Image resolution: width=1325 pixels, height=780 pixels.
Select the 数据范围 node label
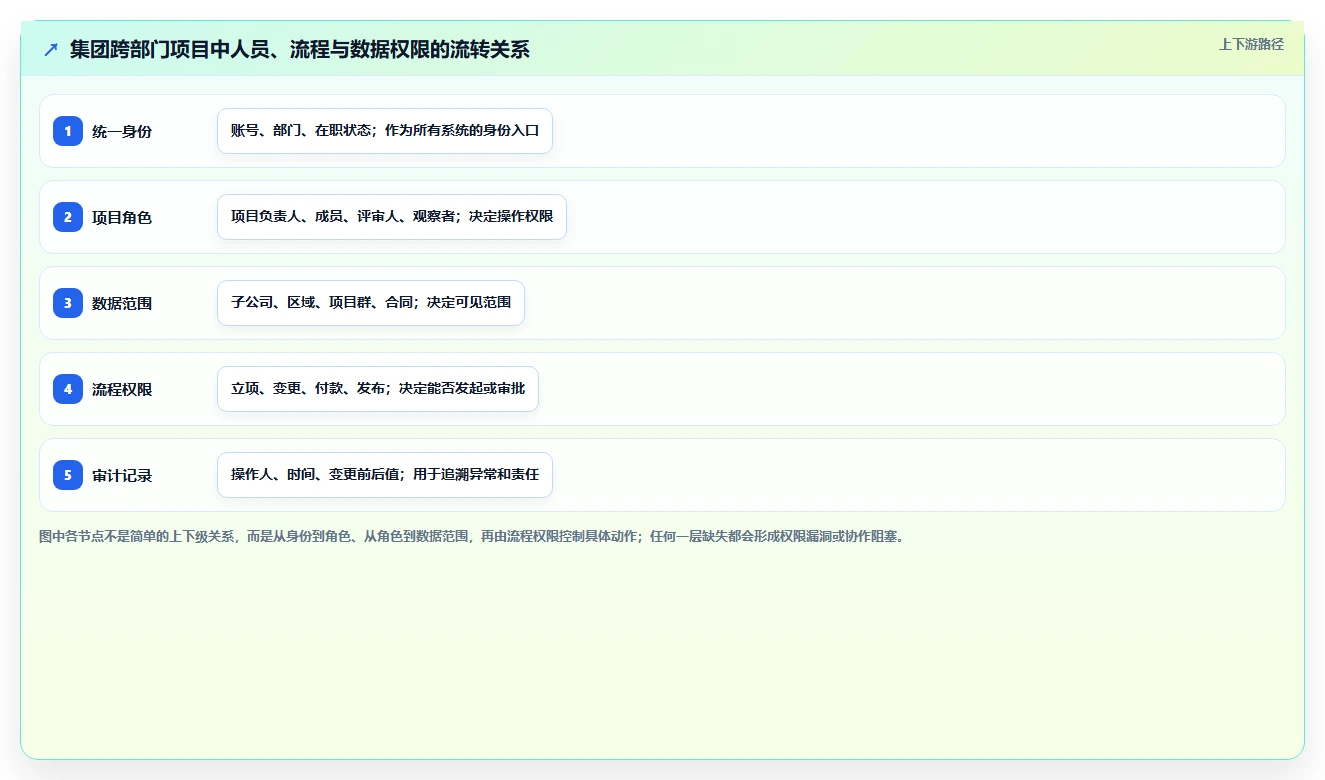(122, 303)
